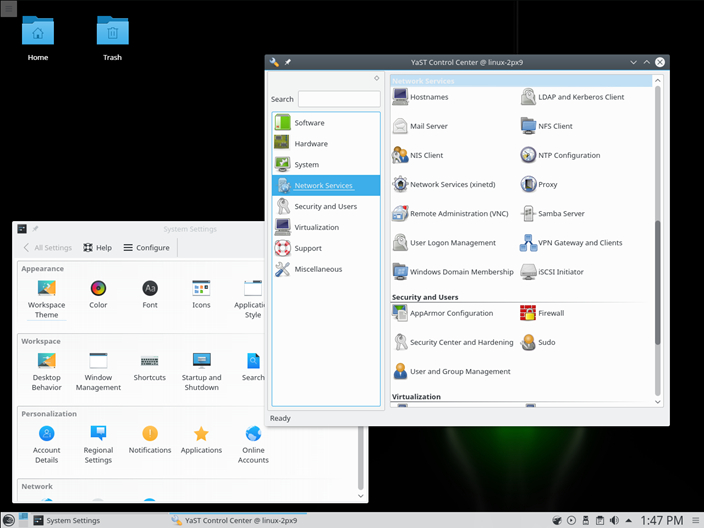Click Configure in System Settings toolbar
This screenshot has height=528, width=704.
click(x=146, y=247)
